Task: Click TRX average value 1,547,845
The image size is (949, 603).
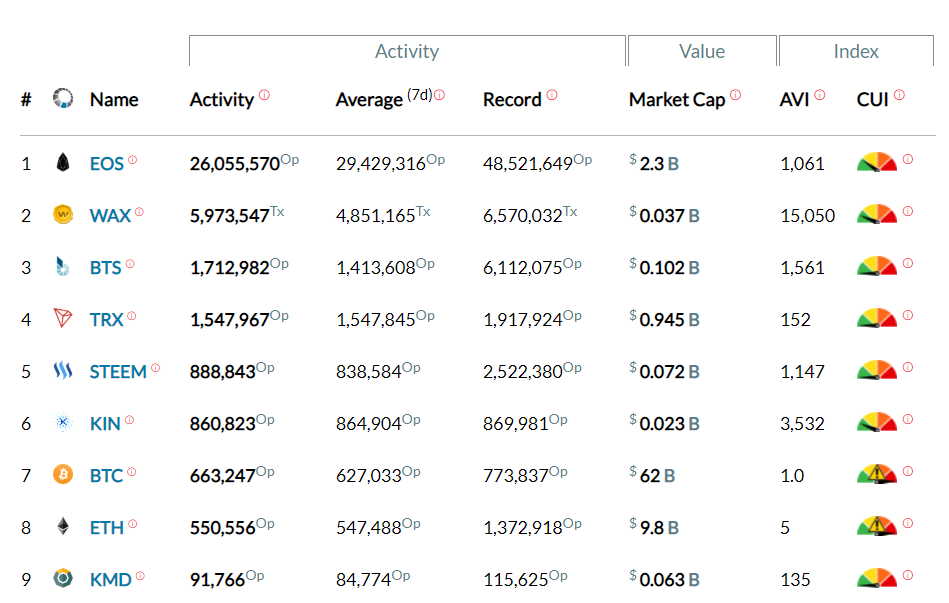Action: pos(376,320)
